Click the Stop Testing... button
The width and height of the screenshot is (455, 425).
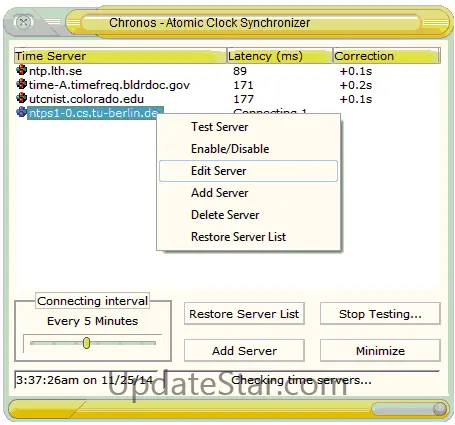coord(380,314)
